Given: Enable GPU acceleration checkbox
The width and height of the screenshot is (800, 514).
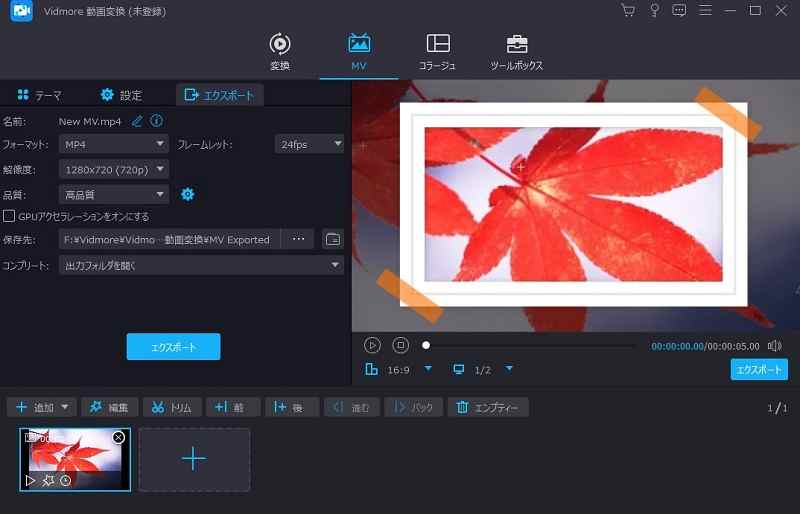Looking at the screenshot, I should coord(9,216).
